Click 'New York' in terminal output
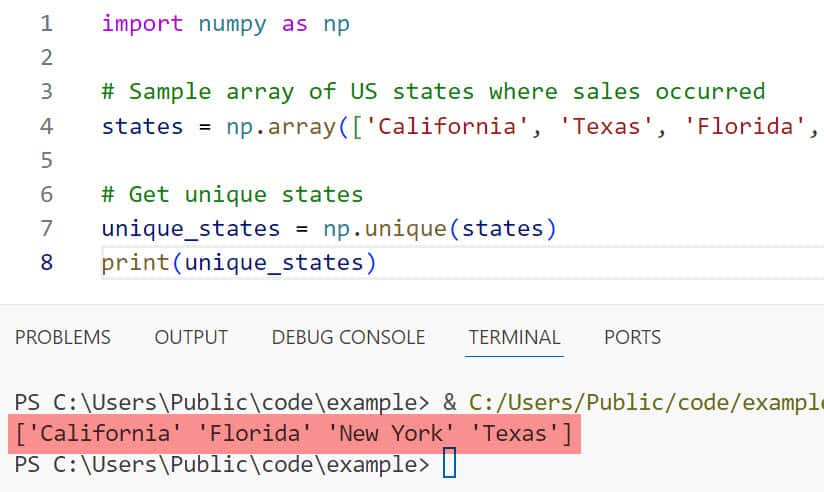 [391, 434]
